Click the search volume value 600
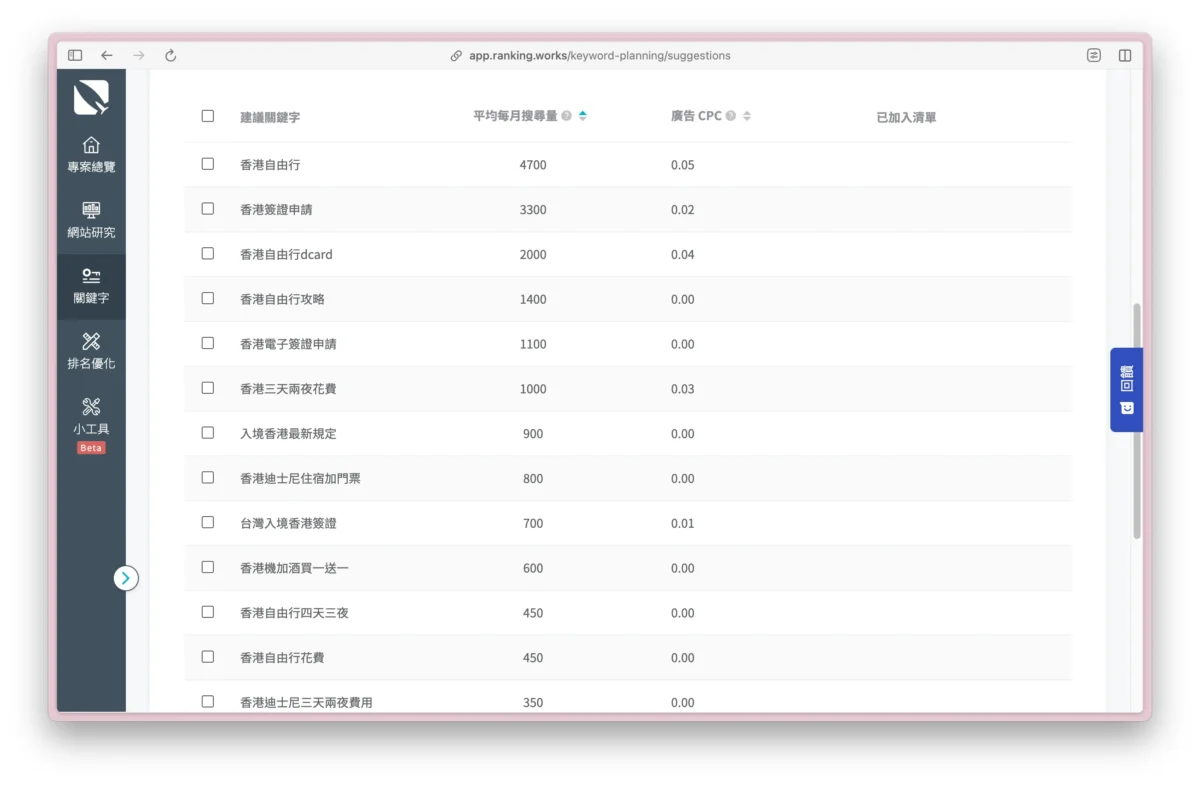Image resolution: width=1200 pixels, height=785 pixels. (533, 568)
